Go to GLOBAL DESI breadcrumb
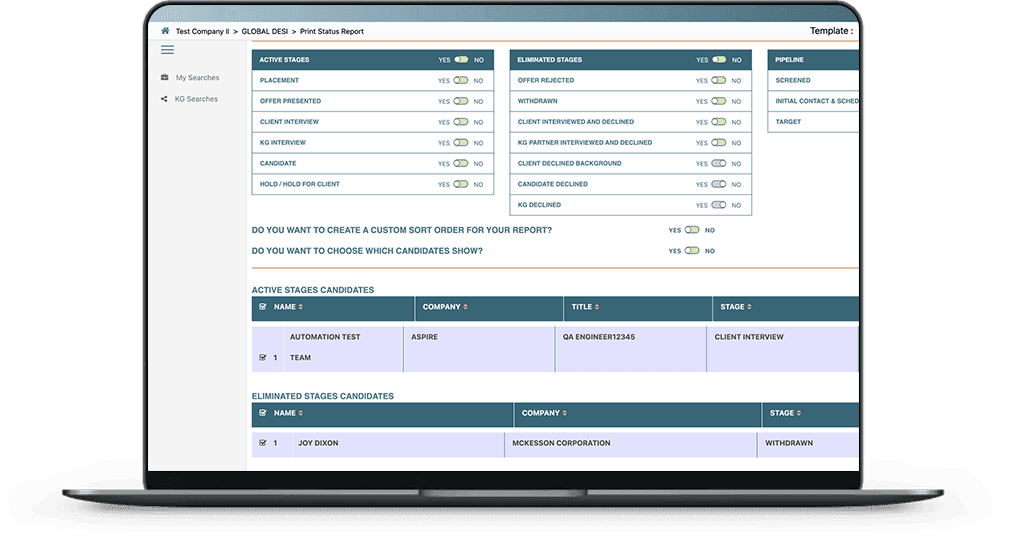Image resolution: width=1015 pixels, height=538 pixels. [265, 31]
